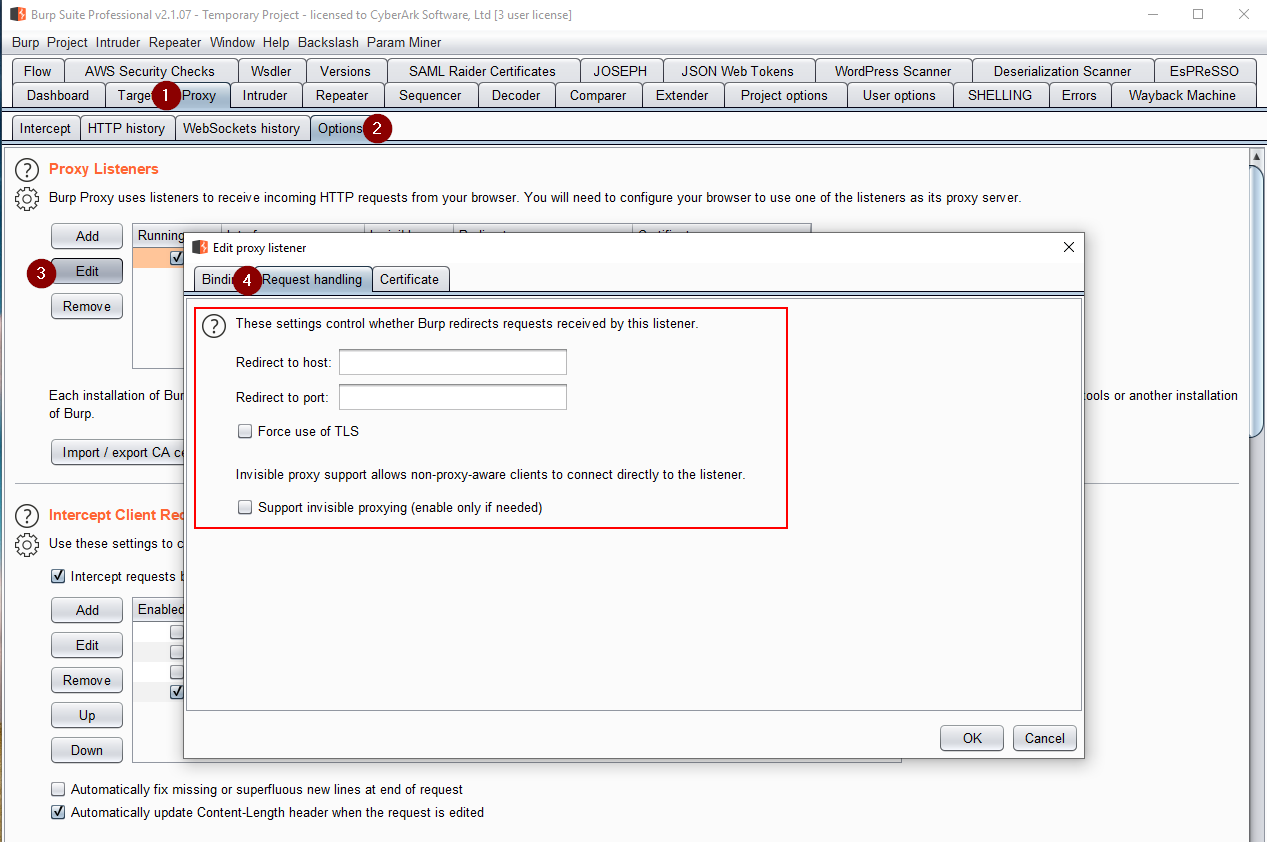
Task: Go to the Comparer tab
Action: (x=598, y=95)
